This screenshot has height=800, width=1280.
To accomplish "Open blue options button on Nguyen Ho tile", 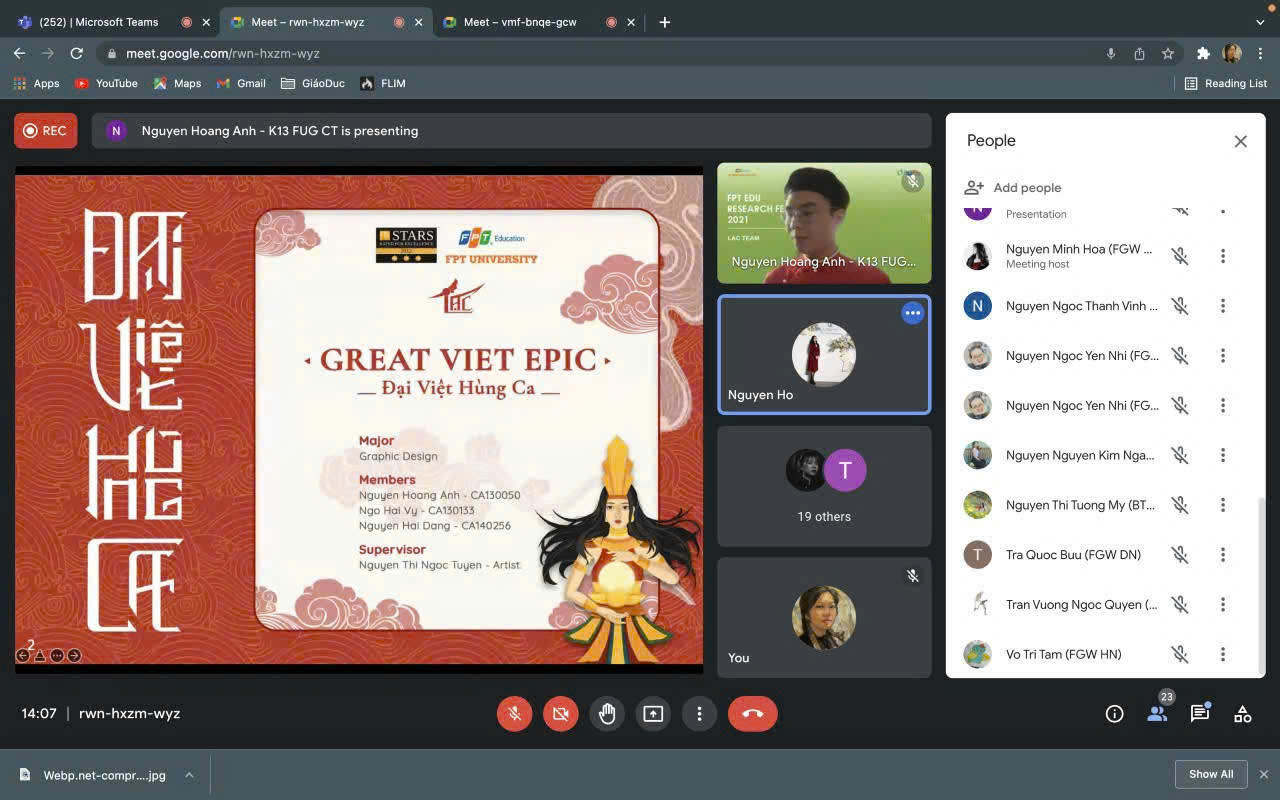I will [912, 313].
